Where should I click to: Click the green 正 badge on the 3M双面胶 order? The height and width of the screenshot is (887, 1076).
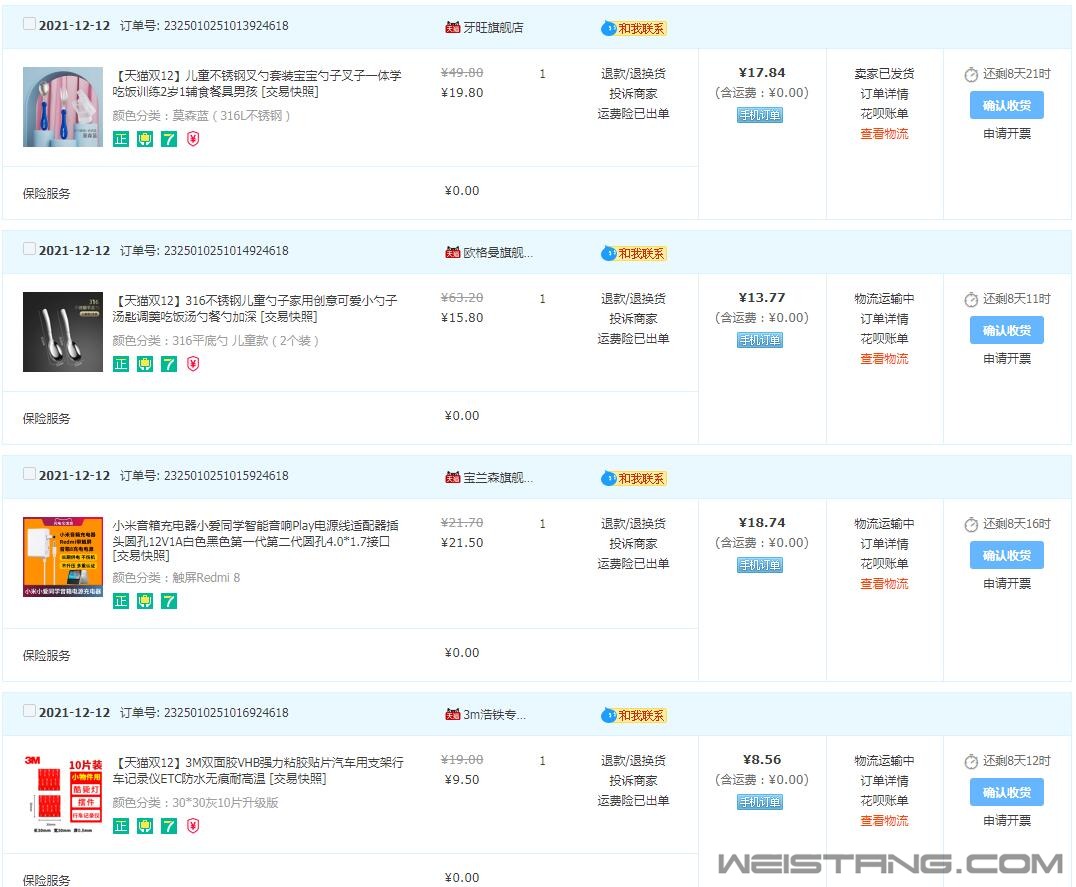[121, 826]
